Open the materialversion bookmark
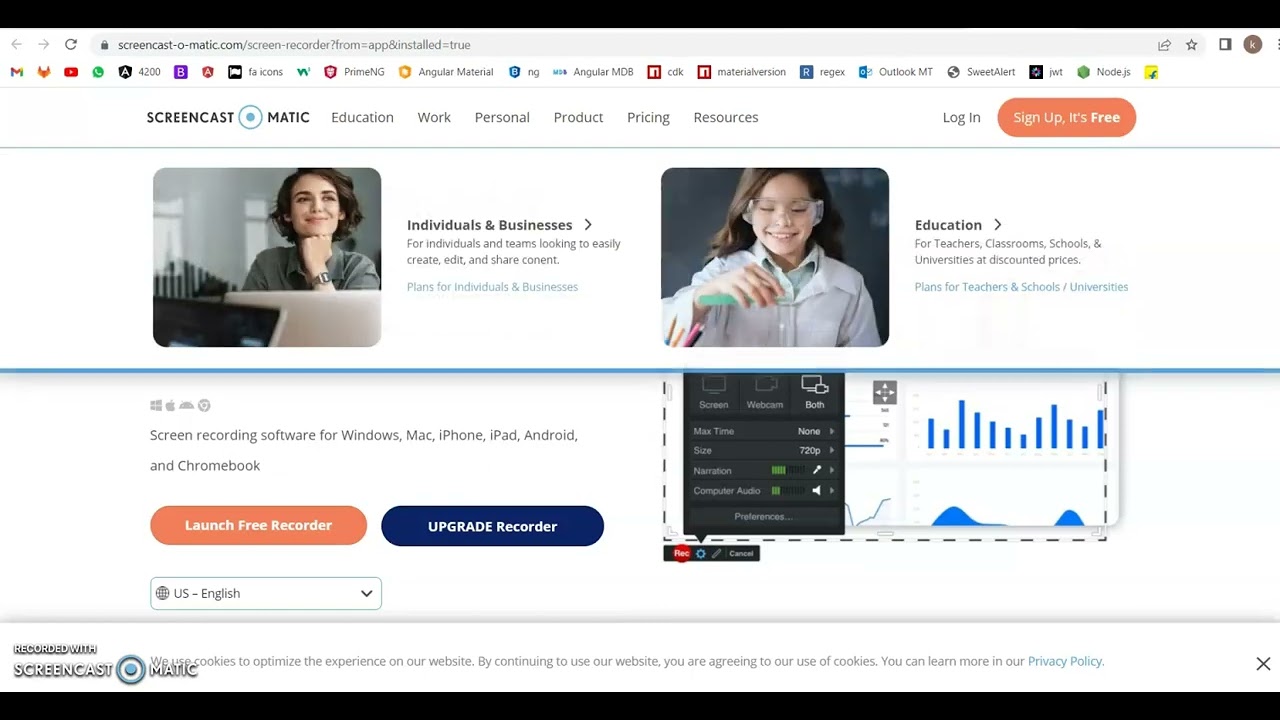The width and height of the screenshot is (1280, 720). 742,72
